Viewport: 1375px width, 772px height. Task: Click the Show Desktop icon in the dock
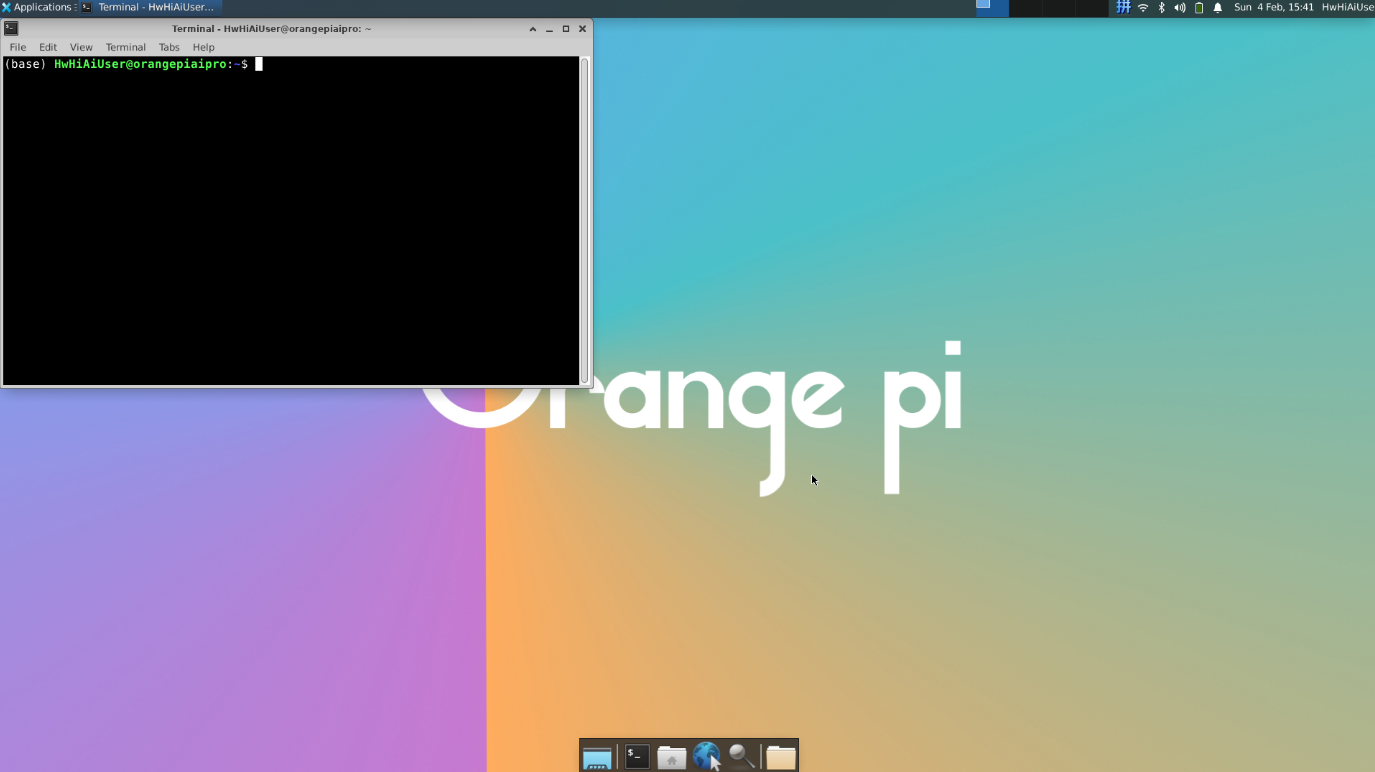tap(597, 757)
